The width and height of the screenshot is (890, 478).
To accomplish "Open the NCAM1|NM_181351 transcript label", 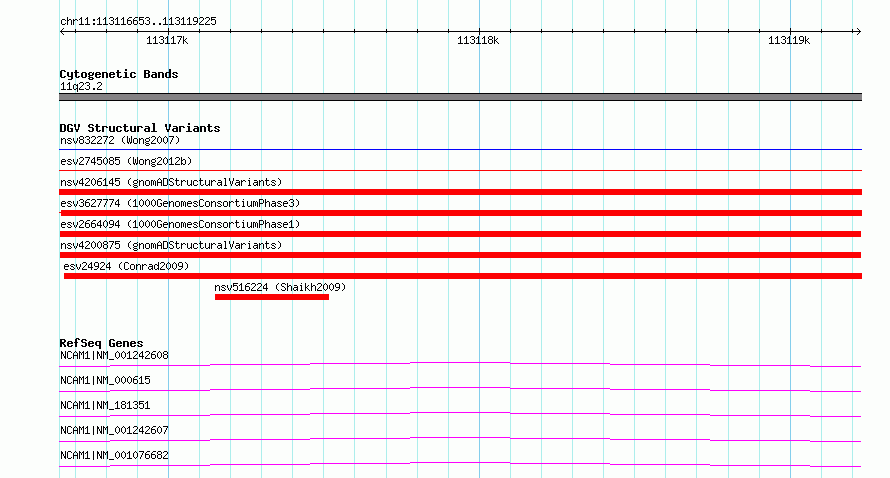I will coord(105,405).
